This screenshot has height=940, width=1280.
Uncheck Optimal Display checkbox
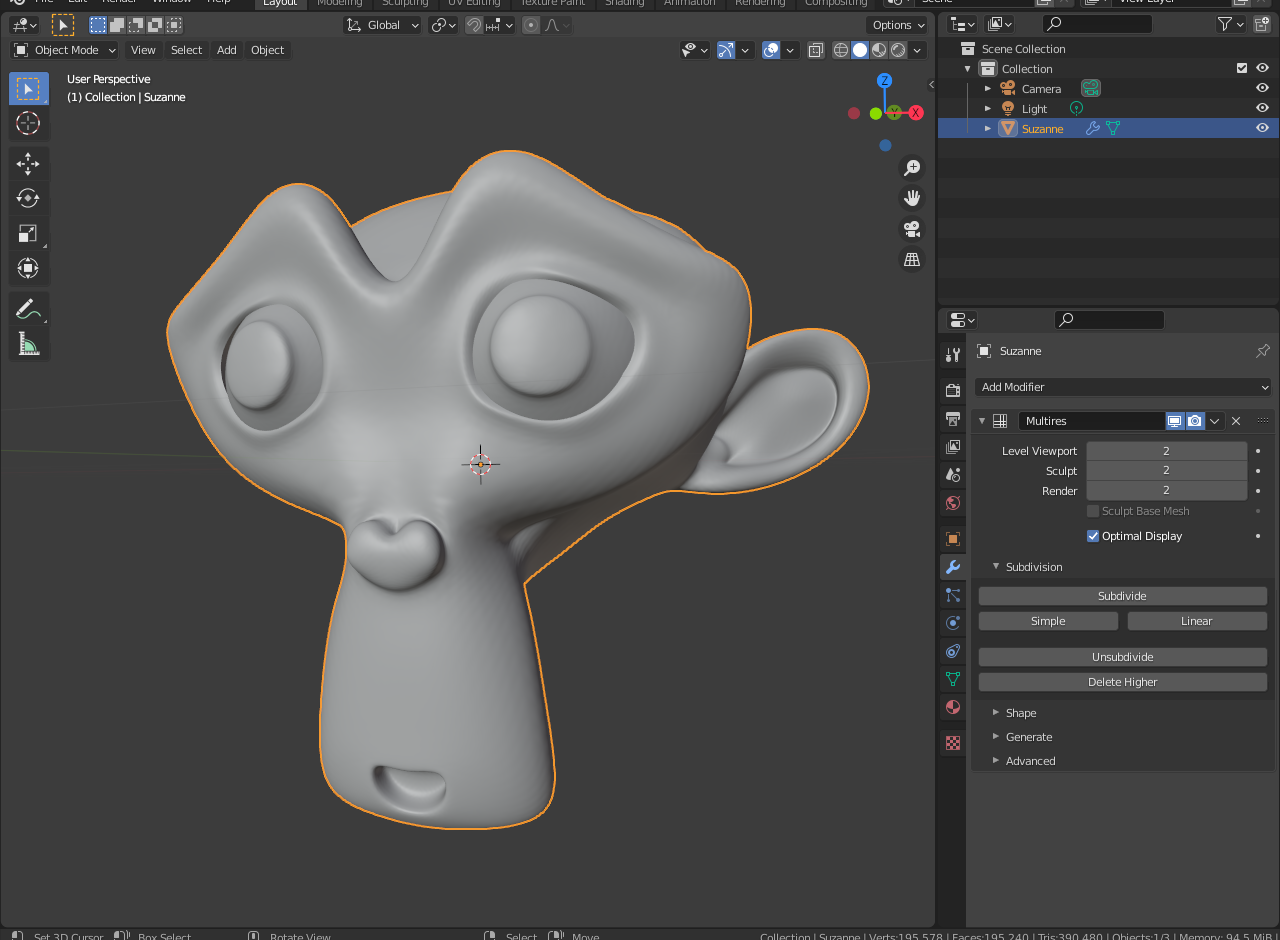1093,536
